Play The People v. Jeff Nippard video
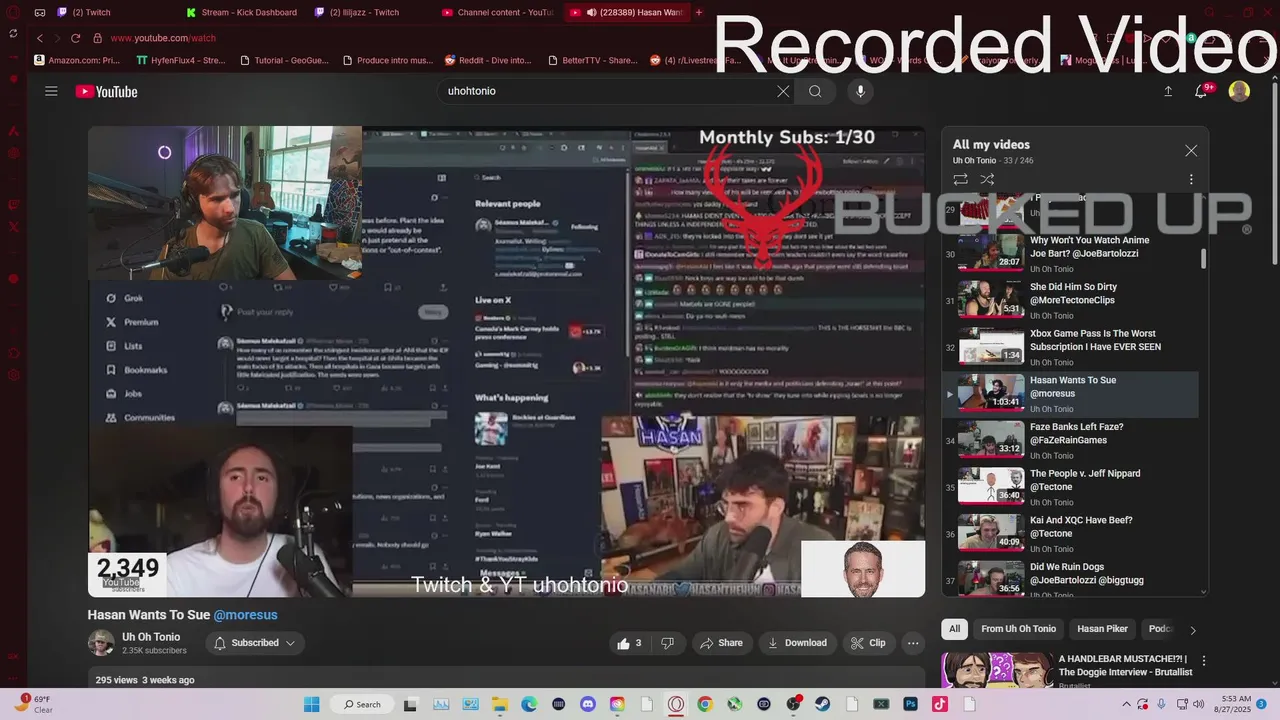1280x720 pixels. pos(1071,487)
